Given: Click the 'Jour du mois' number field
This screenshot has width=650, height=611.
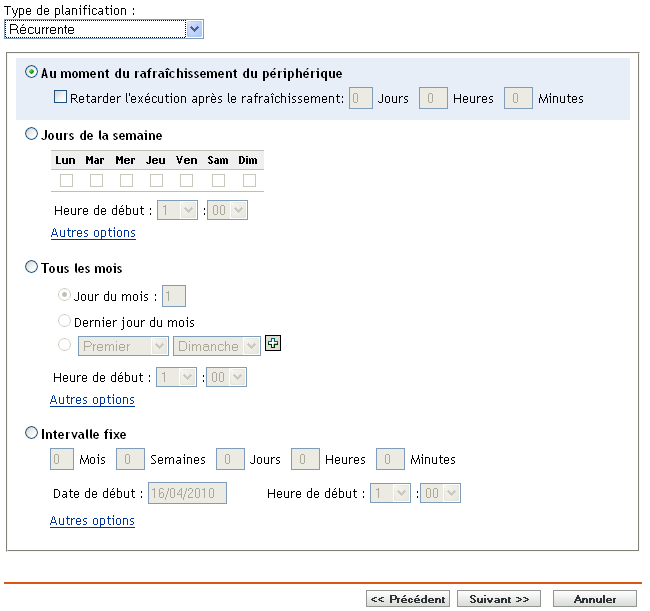Looking at the screenshot, I should [x=174, y=296].
